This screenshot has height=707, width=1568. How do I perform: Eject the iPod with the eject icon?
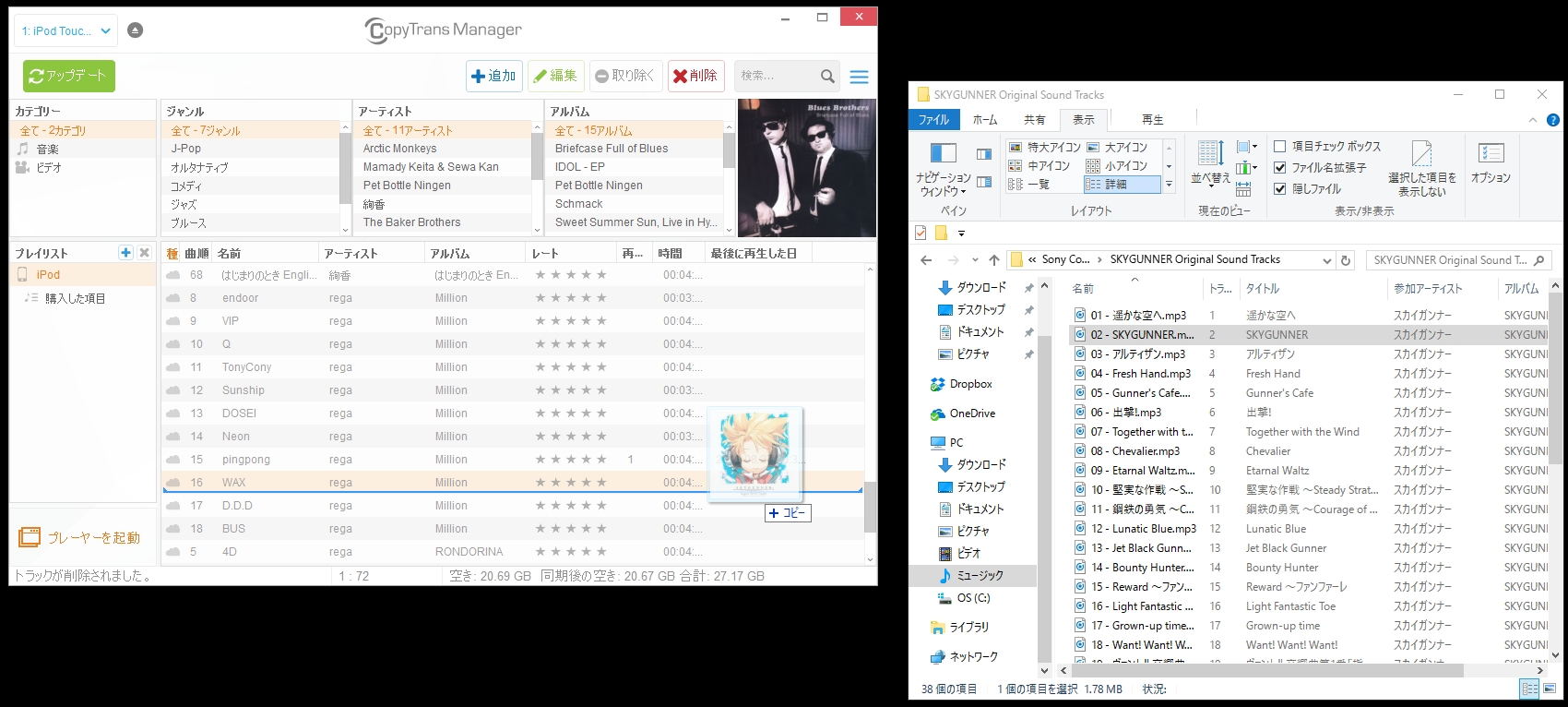[x=136, y=30]
